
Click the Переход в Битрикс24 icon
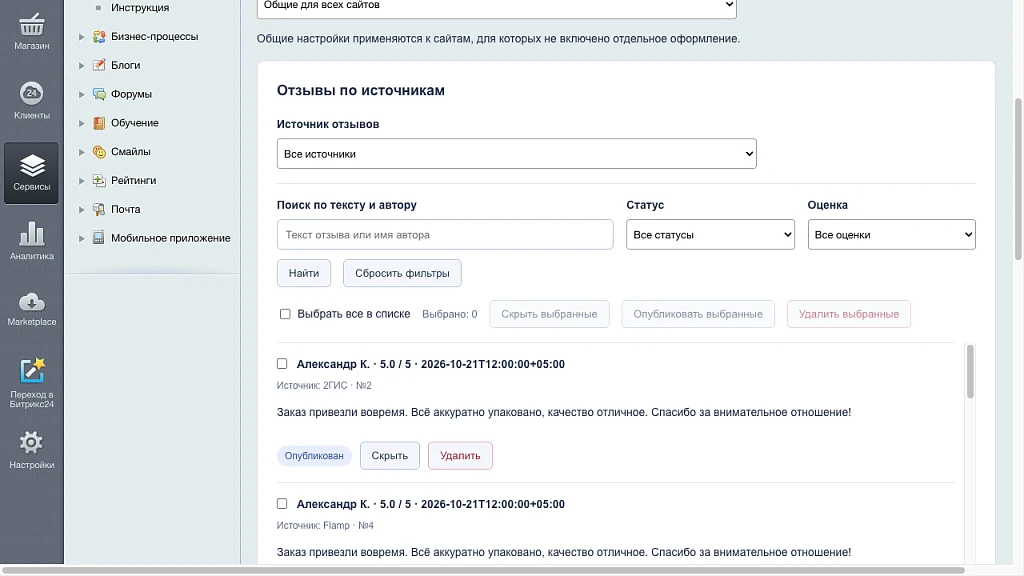coord(31,370)
